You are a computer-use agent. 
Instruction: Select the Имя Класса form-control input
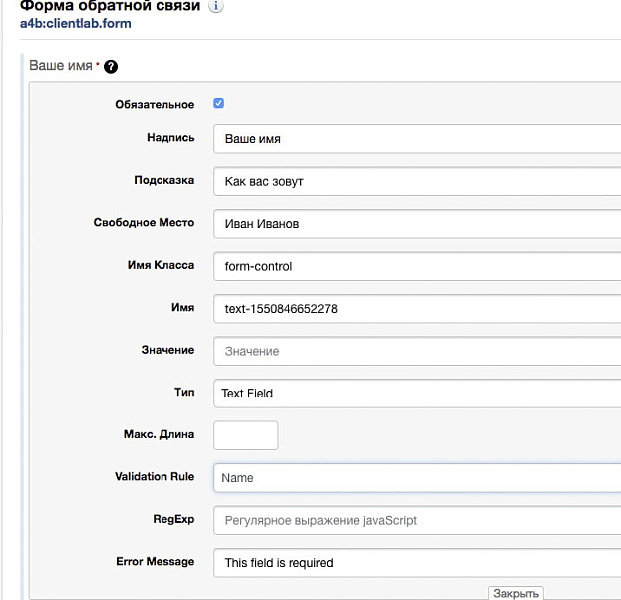pos(416,266)
